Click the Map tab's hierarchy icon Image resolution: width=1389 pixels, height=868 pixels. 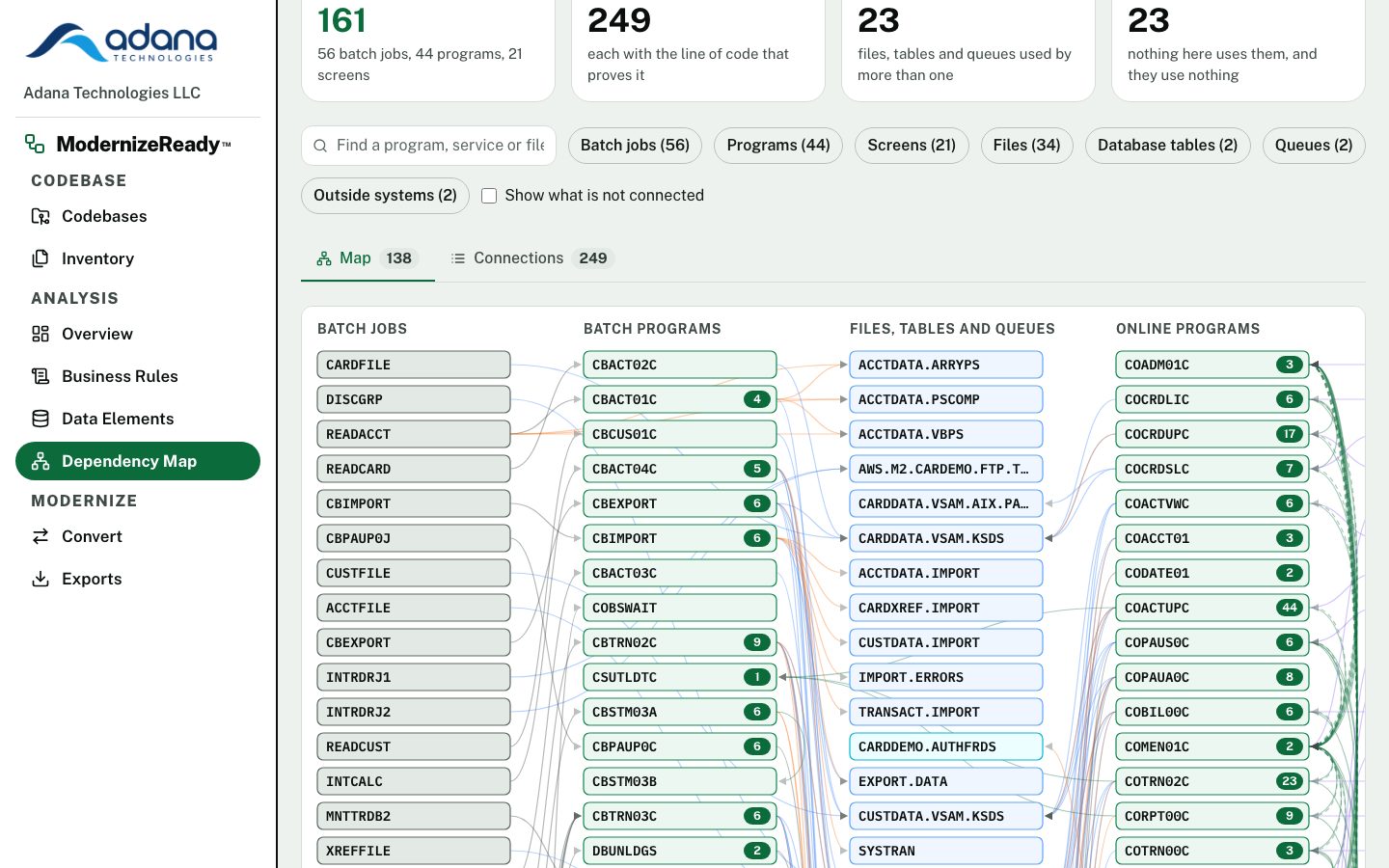point(324,258)
